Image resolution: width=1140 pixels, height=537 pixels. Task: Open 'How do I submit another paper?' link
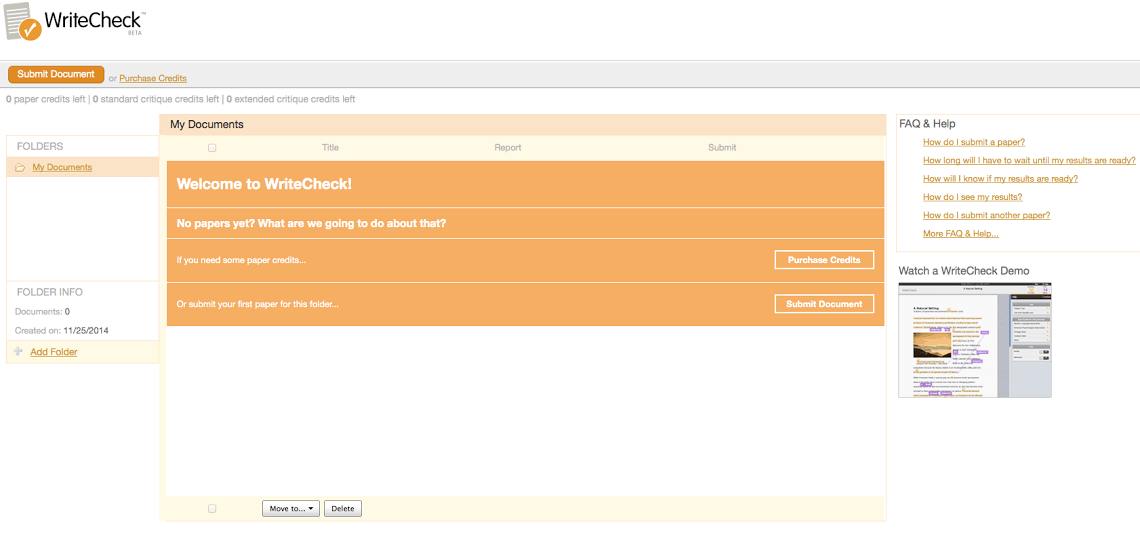[987, 215]
